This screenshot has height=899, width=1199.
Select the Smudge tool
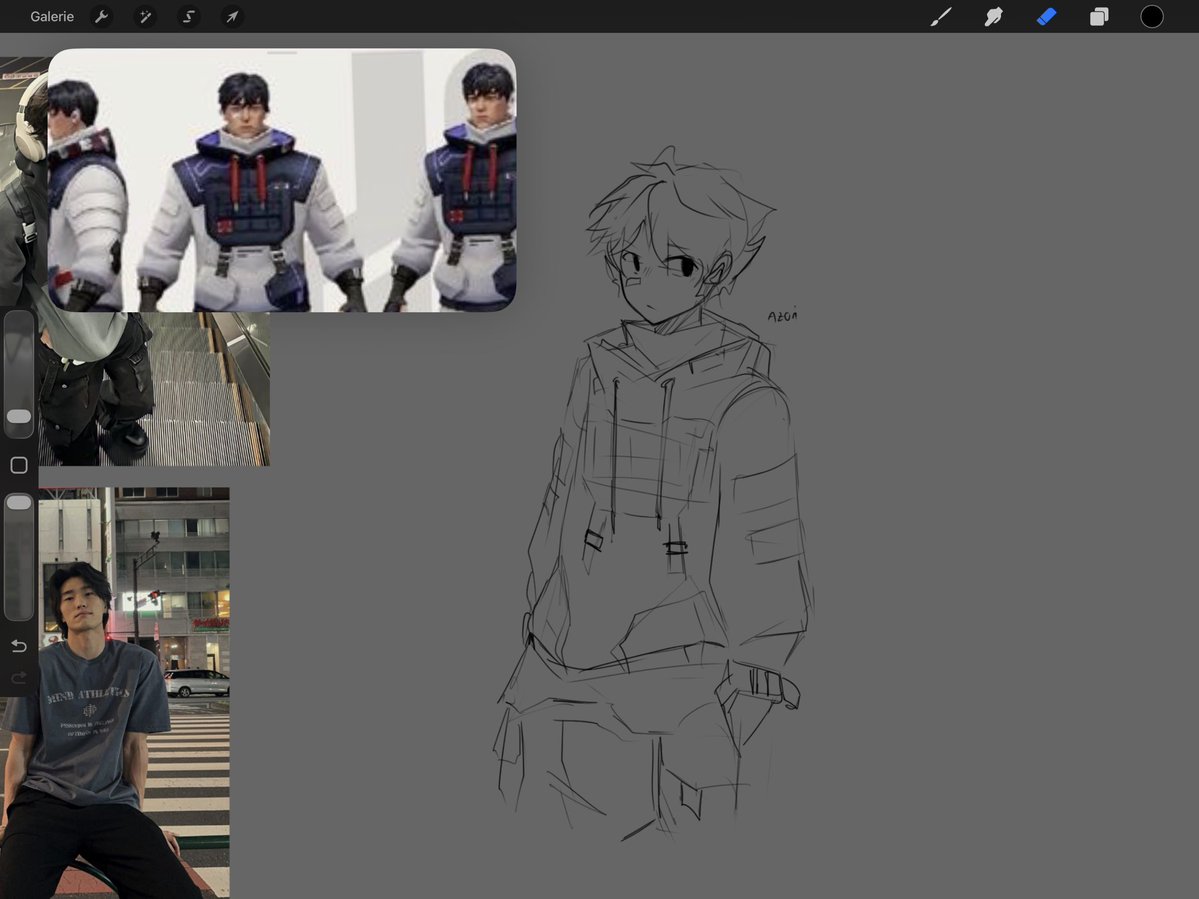pos(993,16)
